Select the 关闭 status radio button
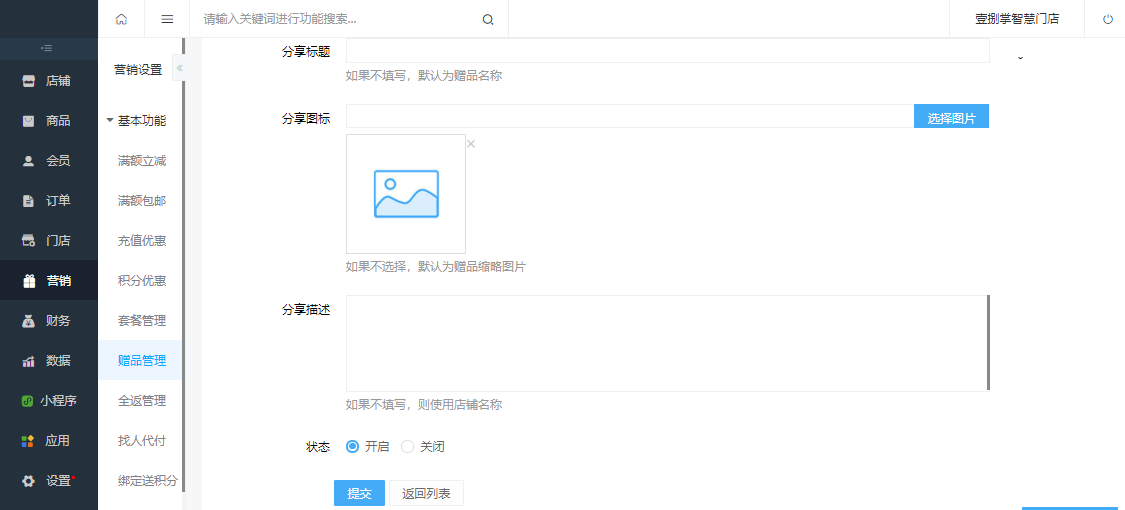The height and width of the screenshot is (510, 1125). tap(408, 446)
